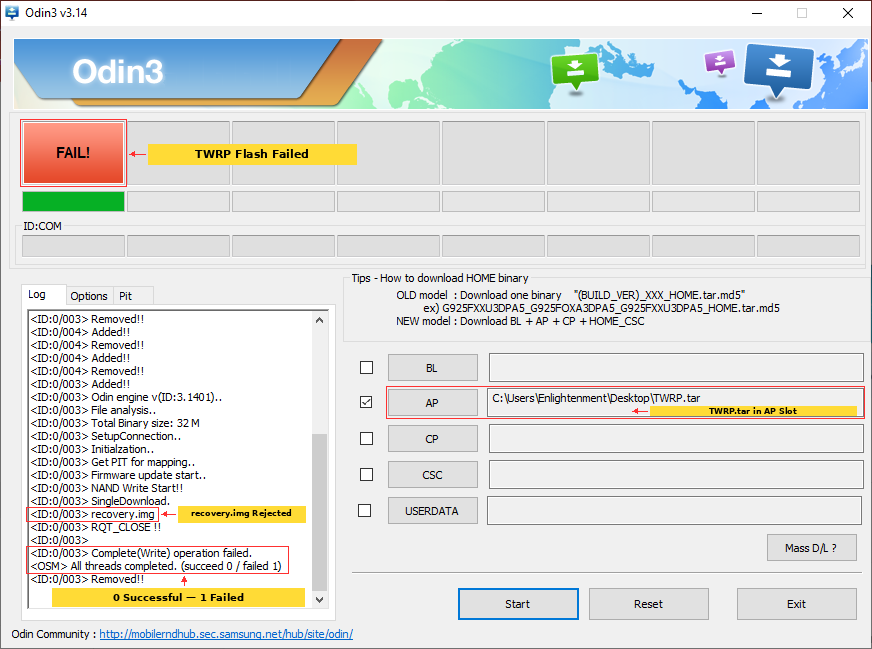Enable the BL checkbox
Viewport: 872px width, 649px height.
pos(366,368)
